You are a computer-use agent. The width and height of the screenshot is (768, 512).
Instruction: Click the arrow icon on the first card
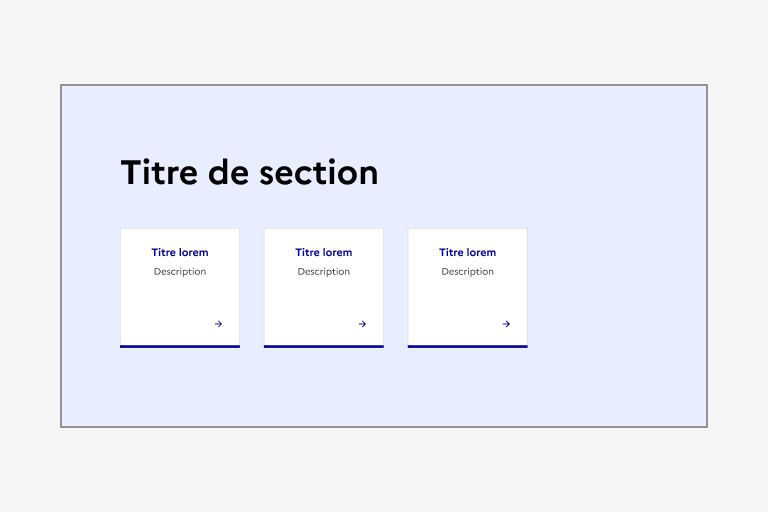point(218,324)
